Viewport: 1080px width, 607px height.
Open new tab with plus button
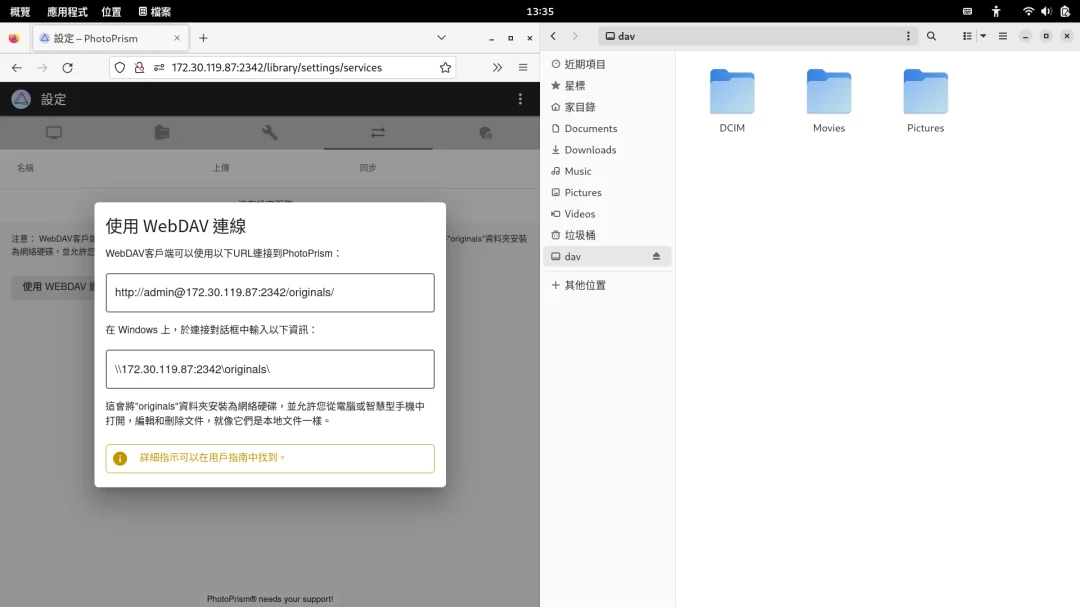click(203, 38)
